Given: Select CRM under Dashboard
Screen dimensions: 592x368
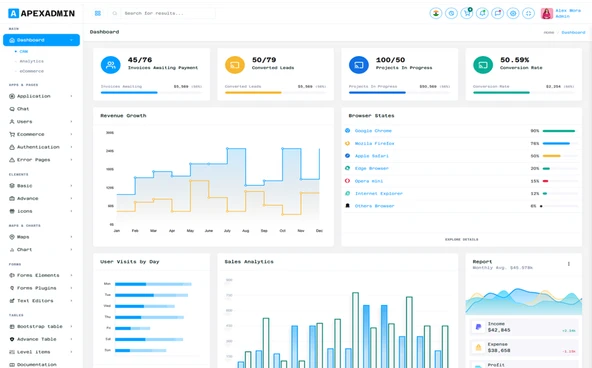Looking at the screenshot, I should click(23, 51).
